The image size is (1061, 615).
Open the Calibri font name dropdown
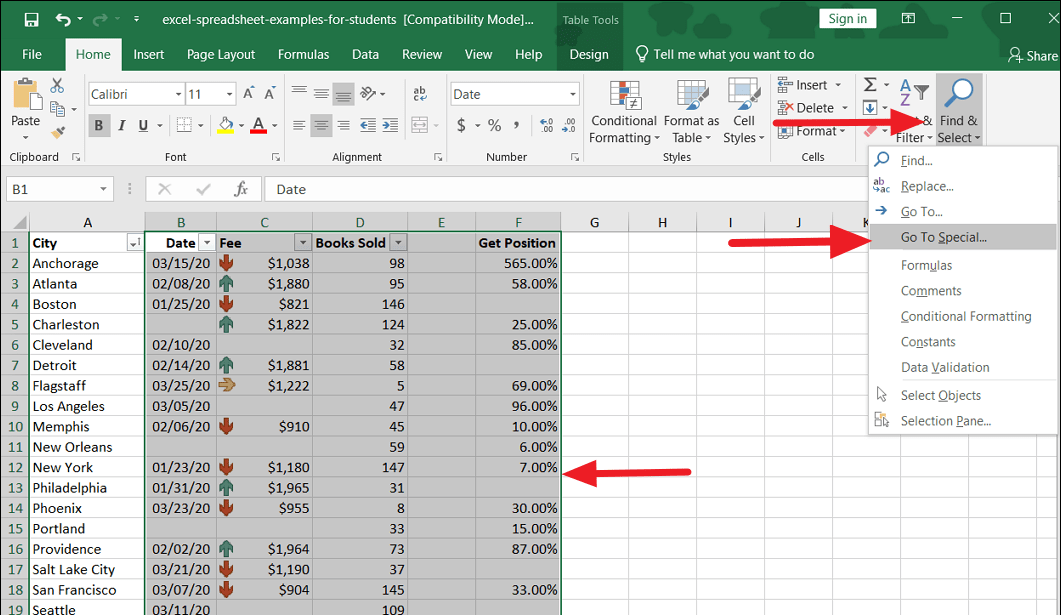(178, 94)
